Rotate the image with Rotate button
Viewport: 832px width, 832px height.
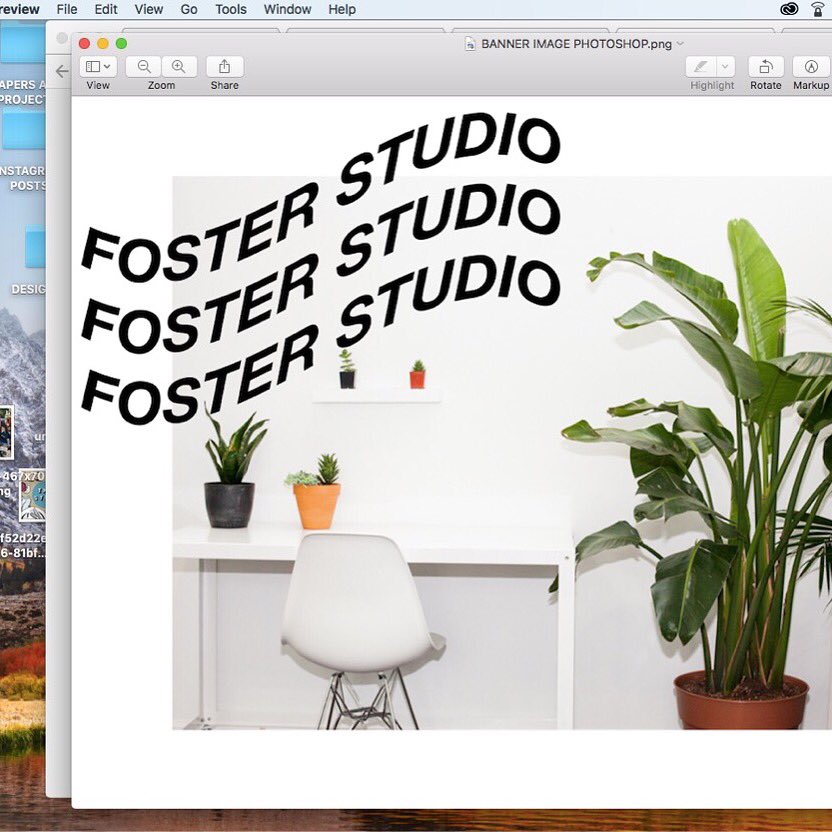(766, 67)
